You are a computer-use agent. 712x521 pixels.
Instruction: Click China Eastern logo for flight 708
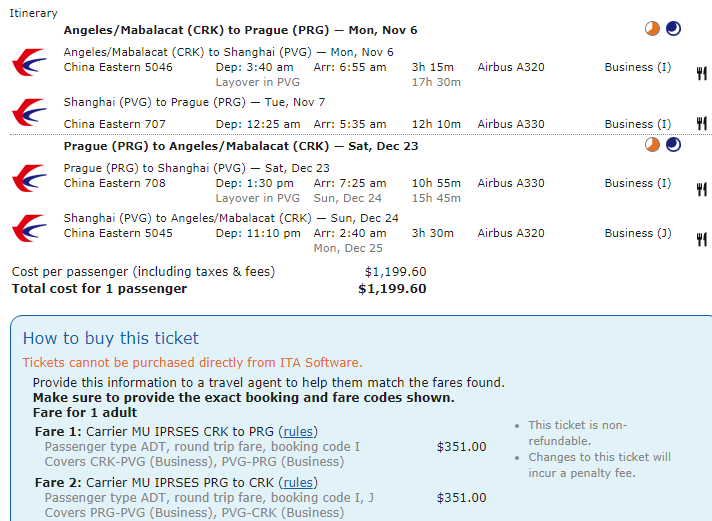pyautogui.click(x=29, y=178)
